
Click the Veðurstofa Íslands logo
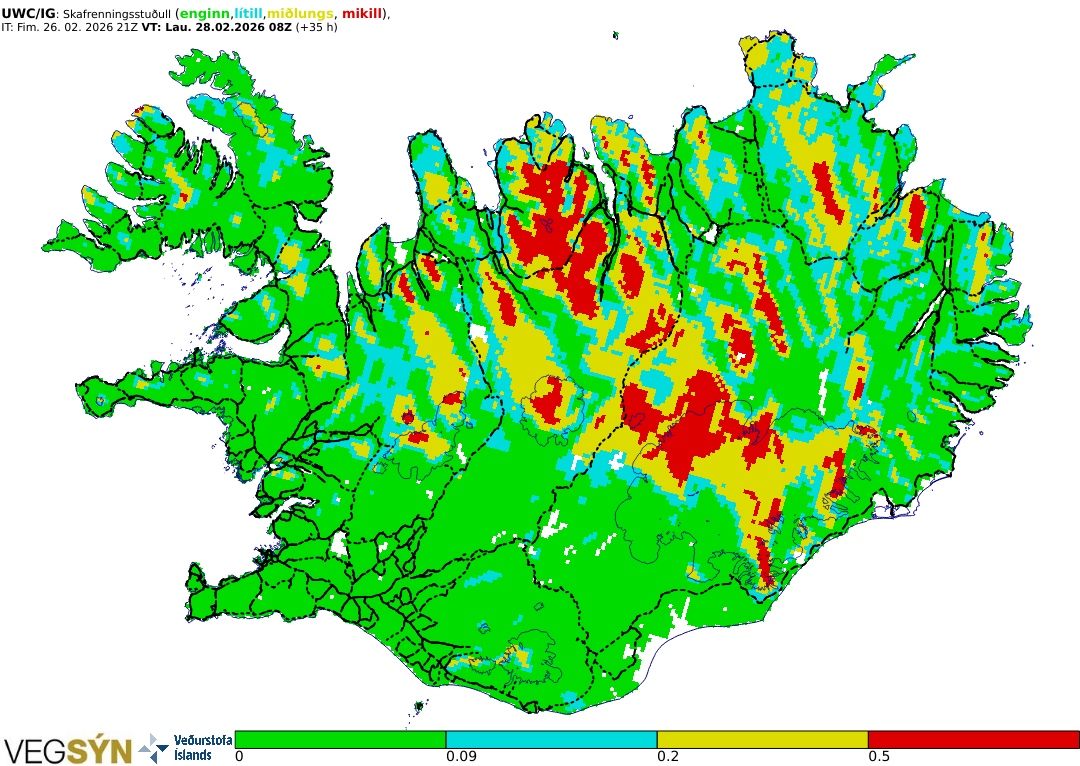pos(187,748)
